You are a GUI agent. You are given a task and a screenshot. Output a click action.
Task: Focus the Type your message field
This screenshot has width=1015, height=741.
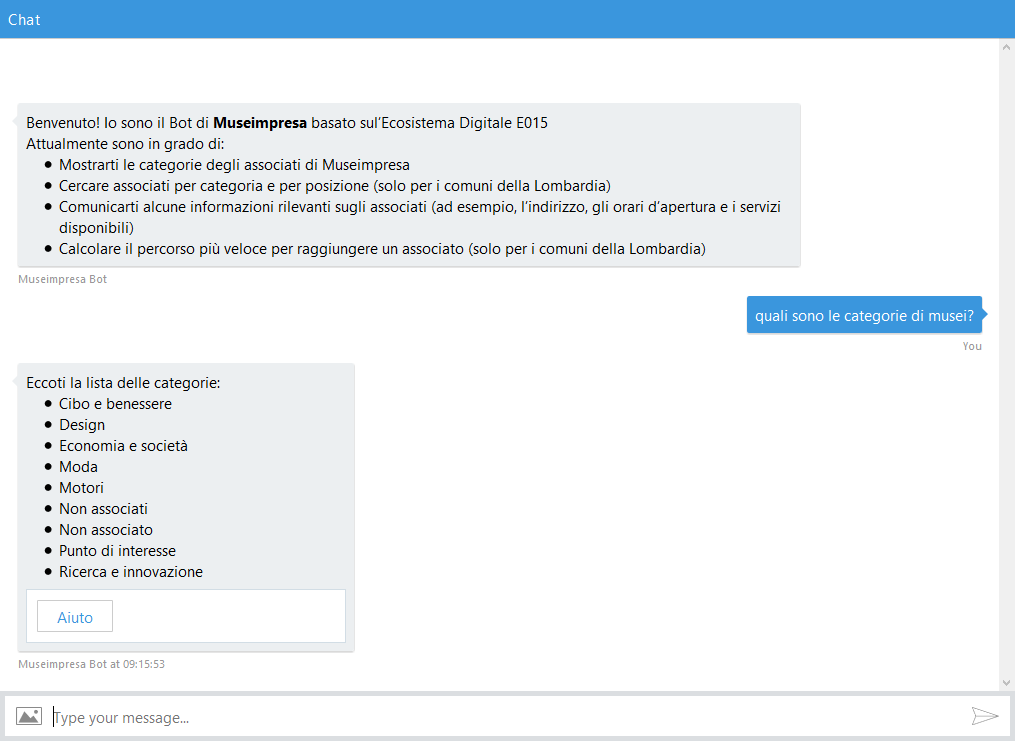click(500, 717)
